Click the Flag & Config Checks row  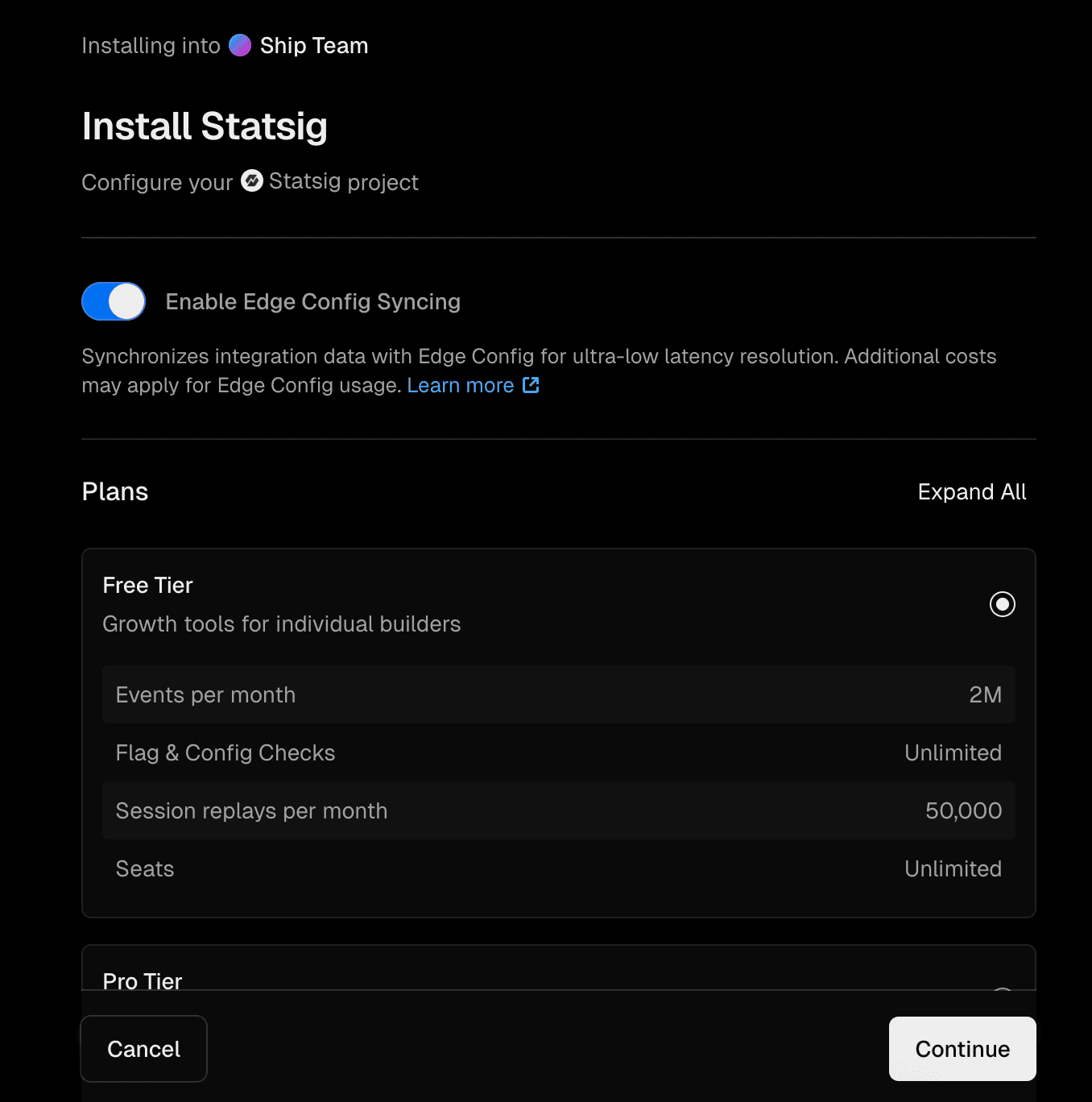coord(558,752)
